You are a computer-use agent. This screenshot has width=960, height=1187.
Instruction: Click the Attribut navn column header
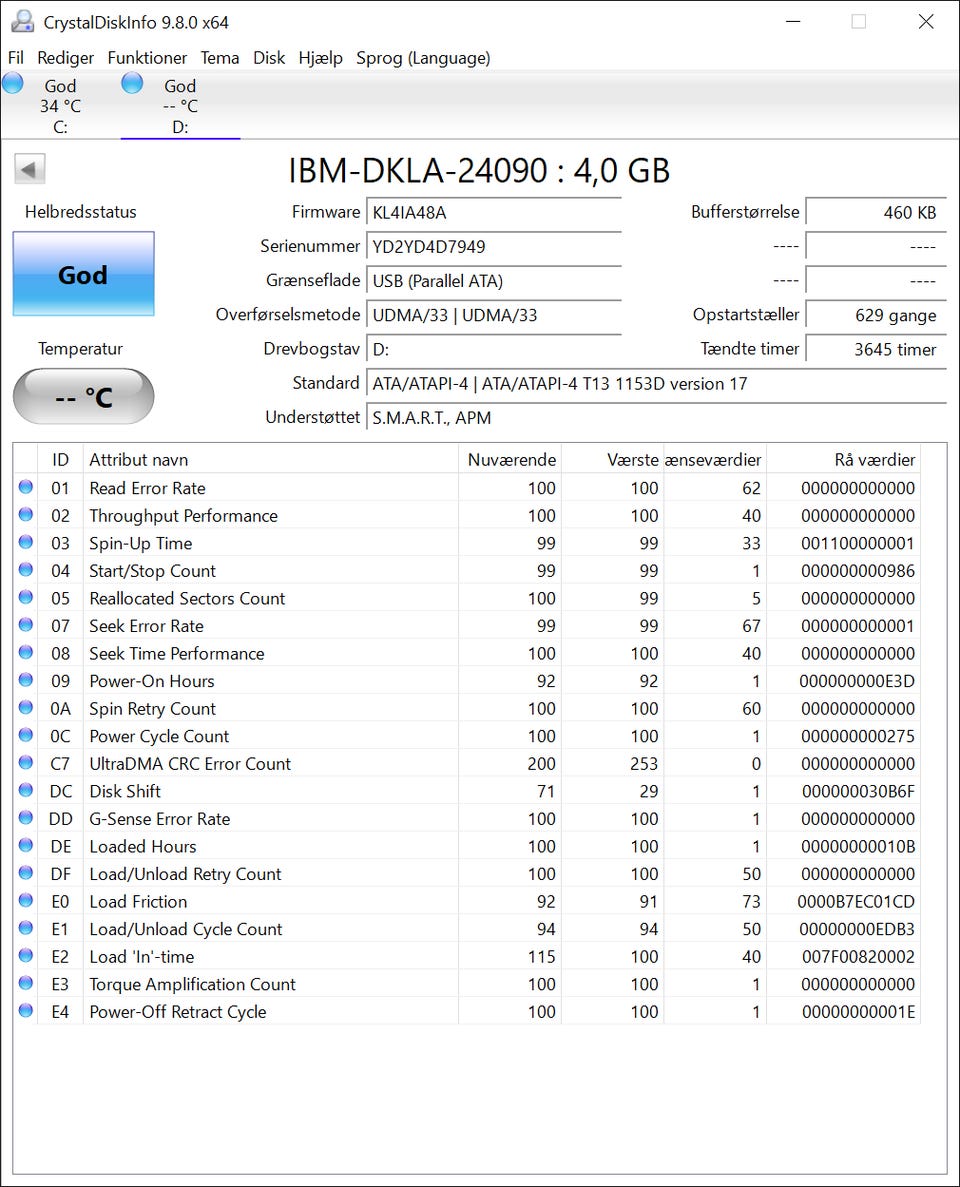[x=139, y=460]
